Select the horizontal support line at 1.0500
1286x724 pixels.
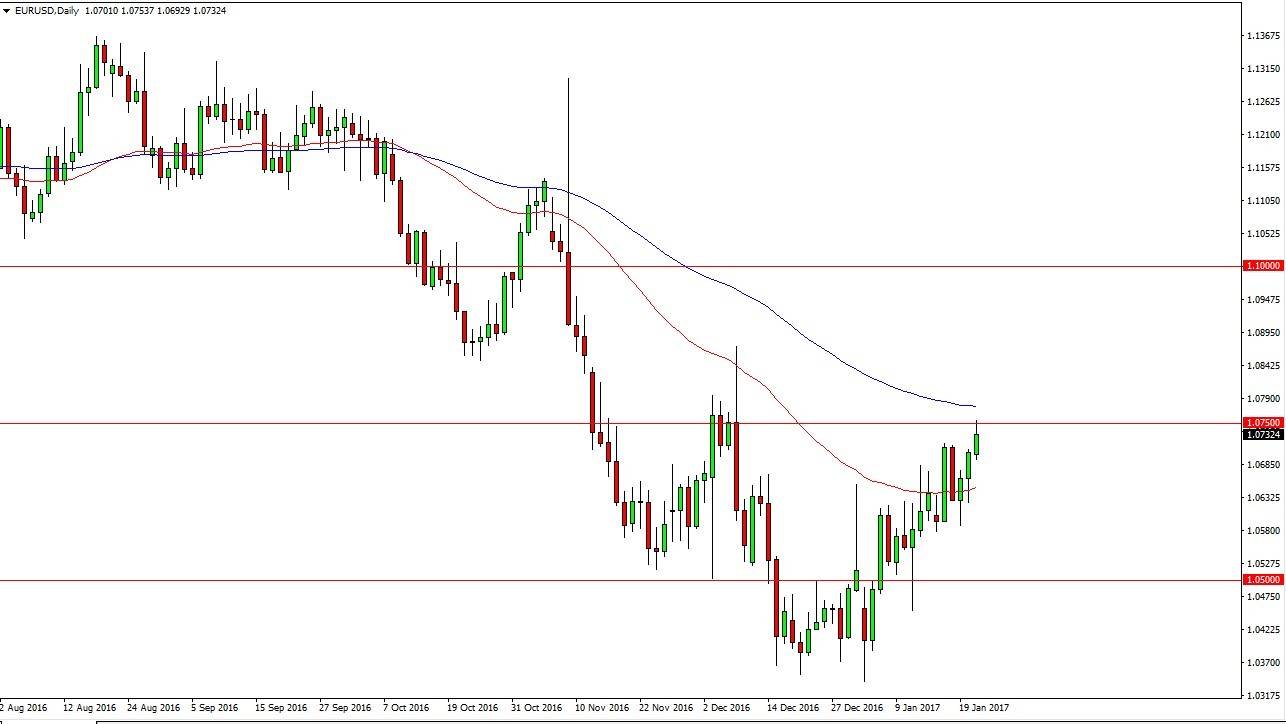pyautogui.click(x=400, y=580)
